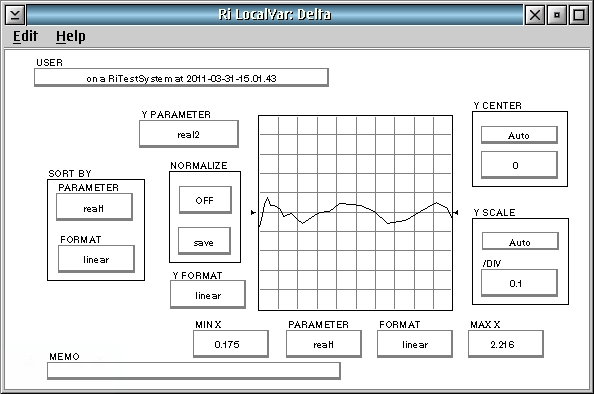Open SORT BY FORMAT linear selector
Viewport: 594px width, 394px height.
pos(96,259)
